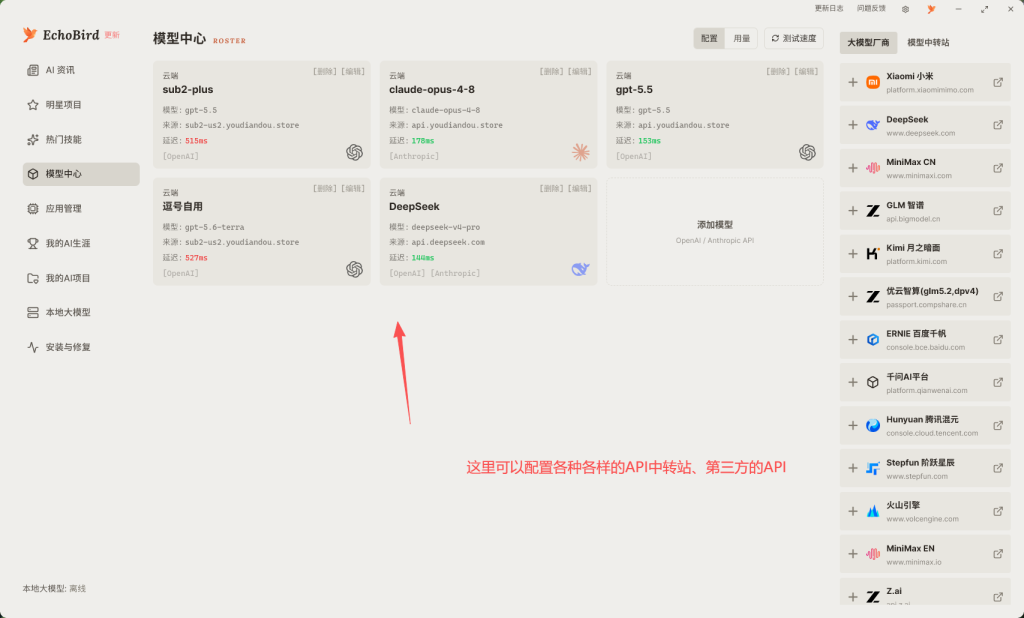The height and width of the screenshot is (618, 1024).
Task: Select the 模型中转站 tab
Action: (x=928, y=42)
